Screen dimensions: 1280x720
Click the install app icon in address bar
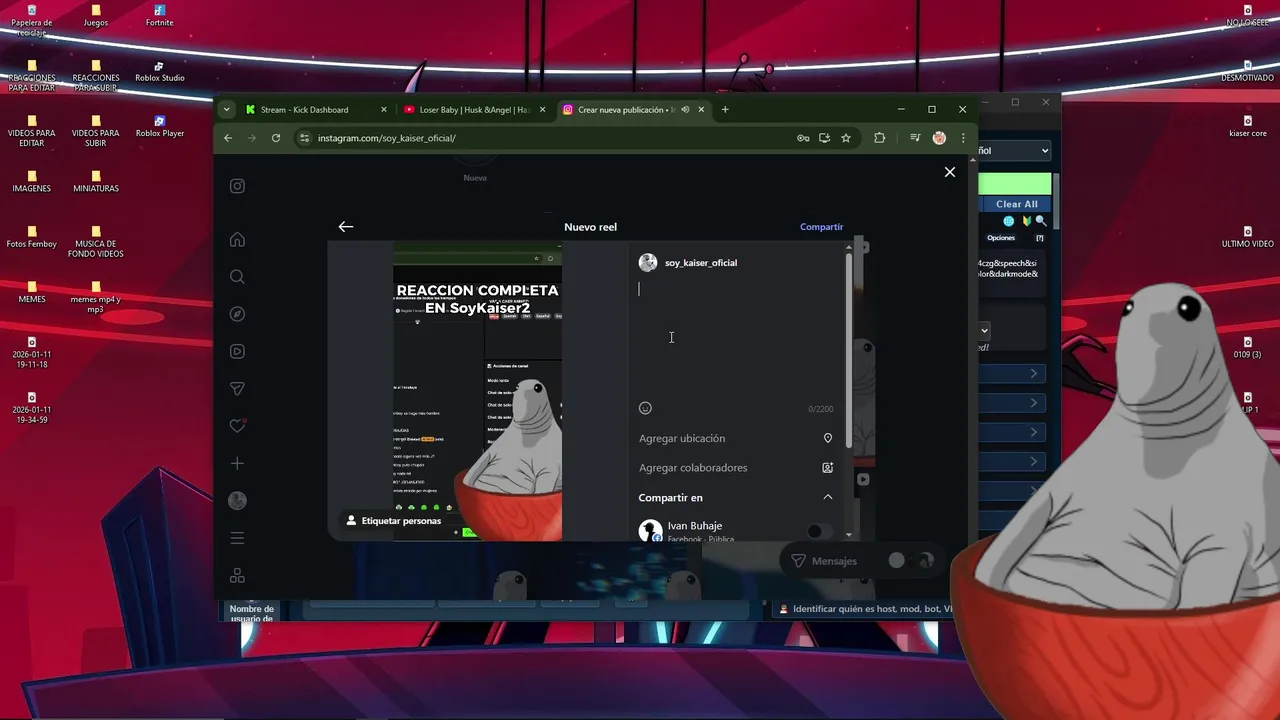[824, 138]
